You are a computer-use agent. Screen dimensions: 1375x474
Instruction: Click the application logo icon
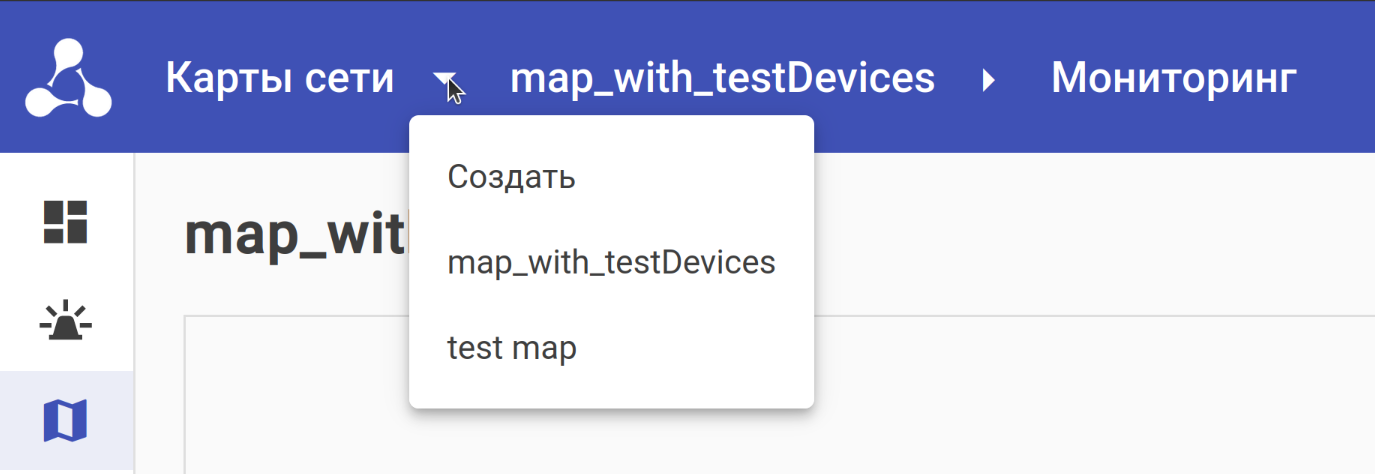[x=67, y=78]
